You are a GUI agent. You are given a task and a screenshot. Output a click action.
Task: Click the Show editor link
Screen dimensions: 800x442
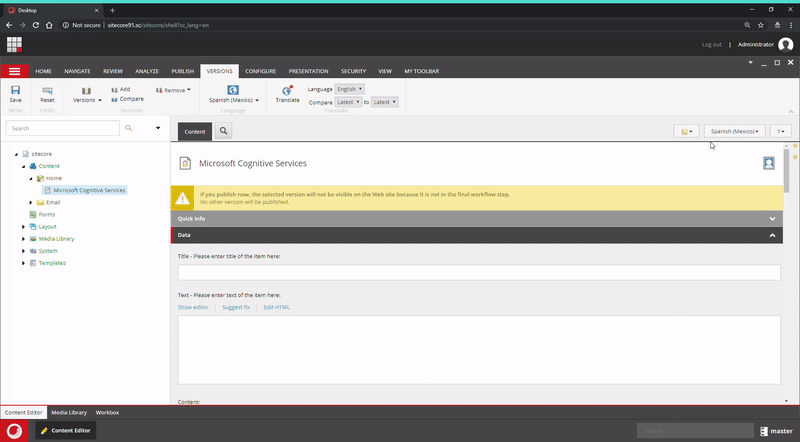pyautogui.click(x=193, y=307)
